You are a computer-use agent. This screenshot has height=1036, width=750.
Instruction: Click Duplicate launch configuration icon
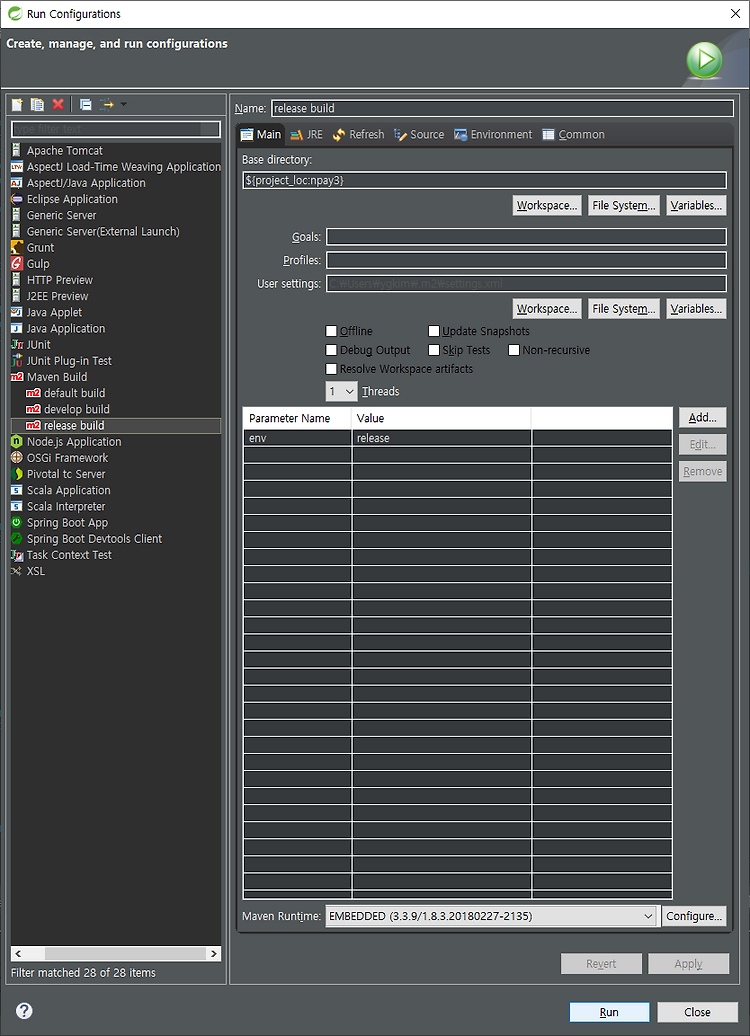click(38, 104)
